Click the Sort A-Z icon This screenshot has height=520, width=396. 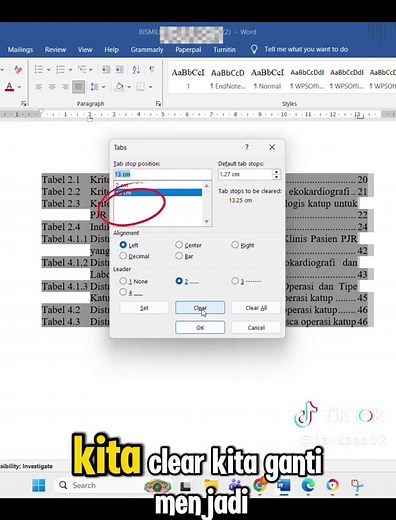[136, 69]
